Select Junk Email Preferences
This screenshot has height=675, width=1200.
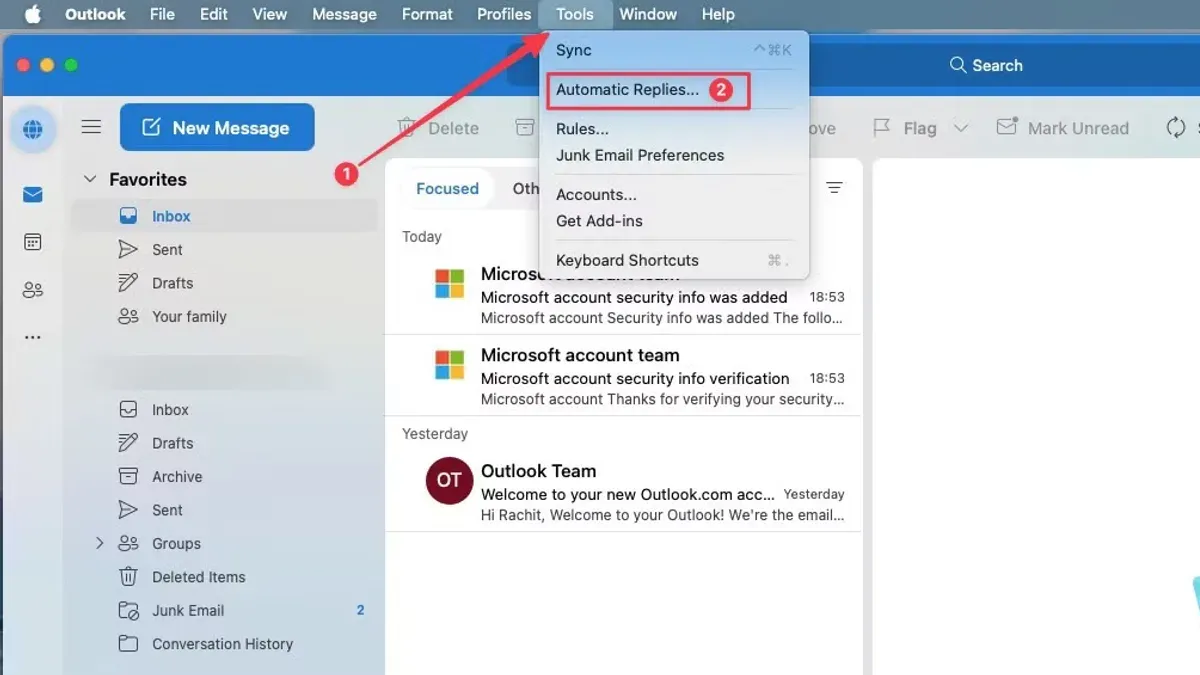point(674,155)
